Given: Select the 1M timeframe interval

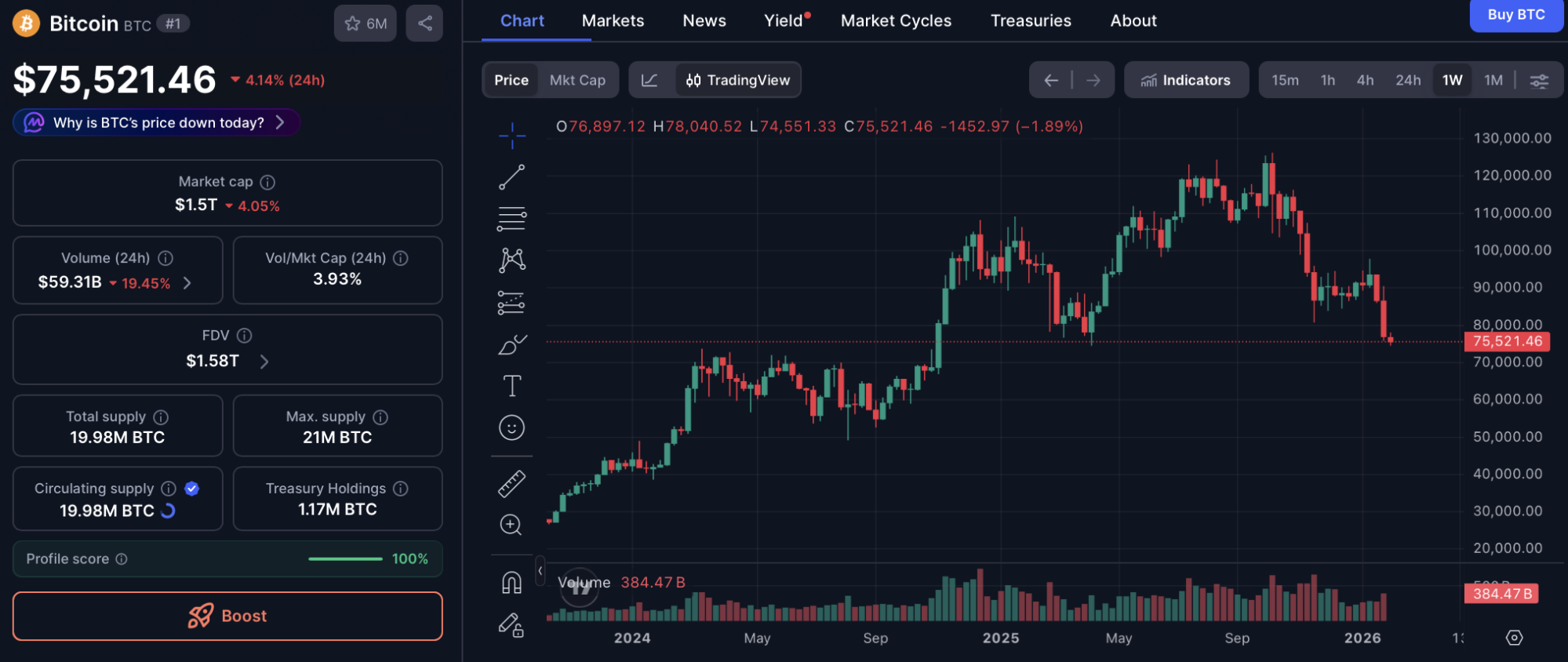Looking at the screenshot, I should [x=1493, y=80].
